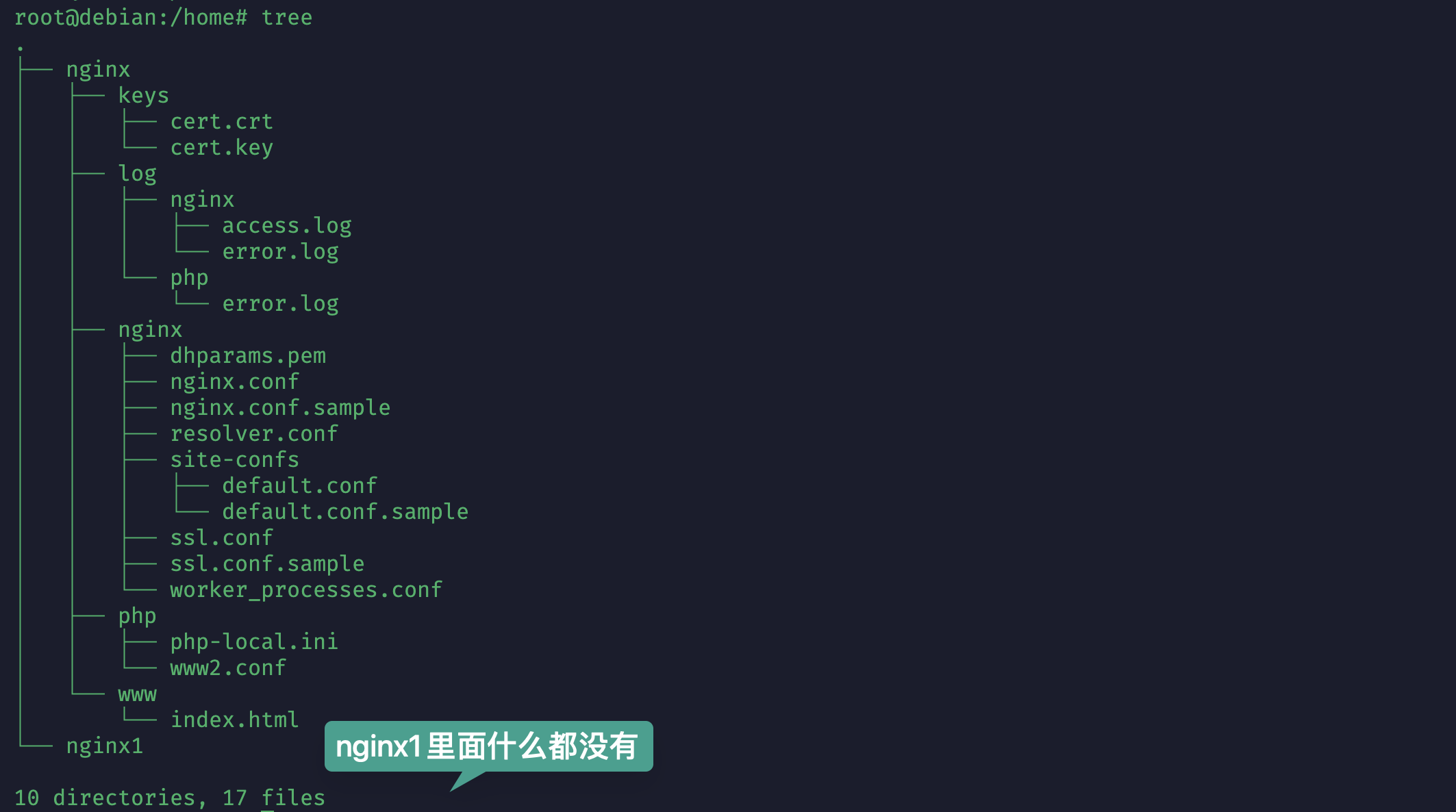Open default.conf site config
This screenshot has height=812, width=1456.
tap(298, 485)
